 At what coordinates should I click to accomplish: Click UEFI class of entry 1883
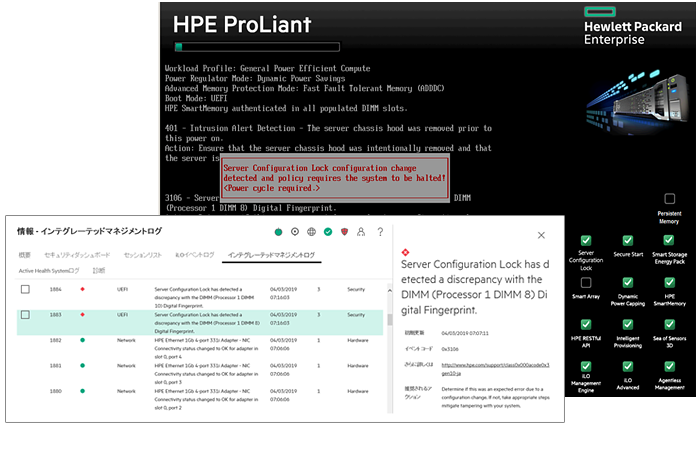(x=123, y=315)
